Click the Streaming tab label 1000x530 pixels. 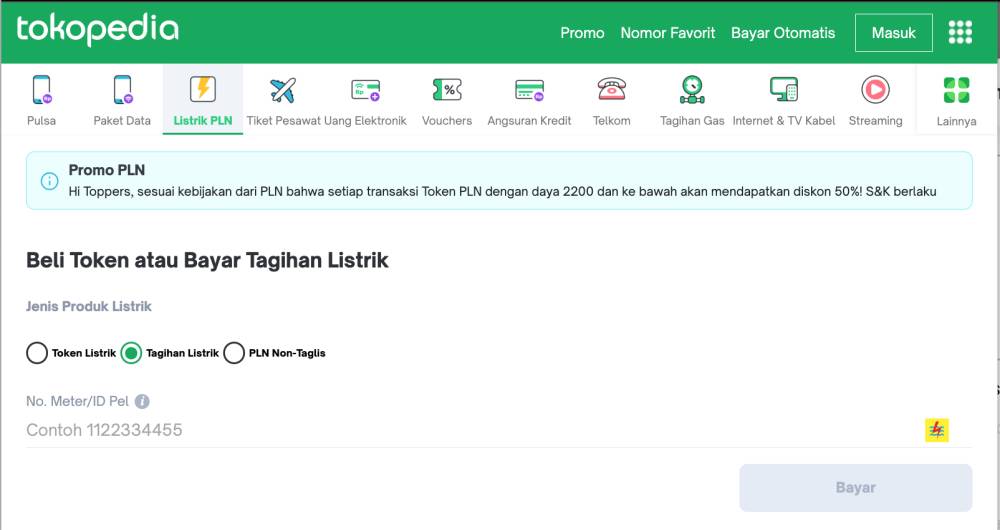876,121
